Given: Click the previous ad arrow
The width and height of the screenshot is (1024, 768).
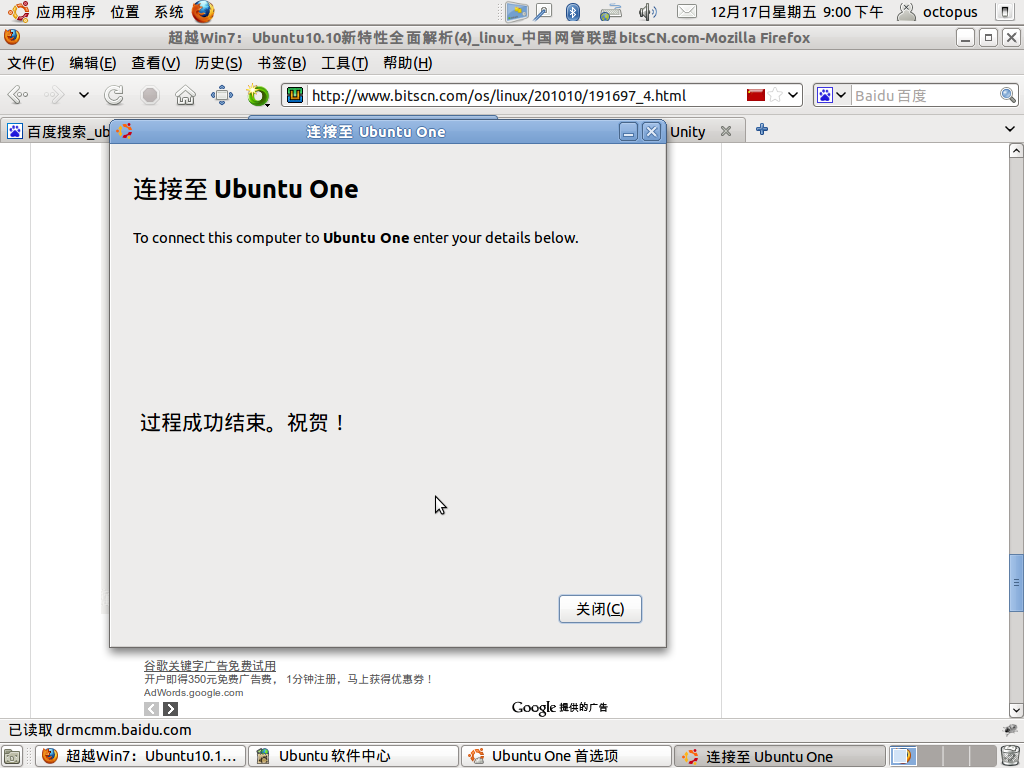Looking at the screenshot, I should 152,709.
